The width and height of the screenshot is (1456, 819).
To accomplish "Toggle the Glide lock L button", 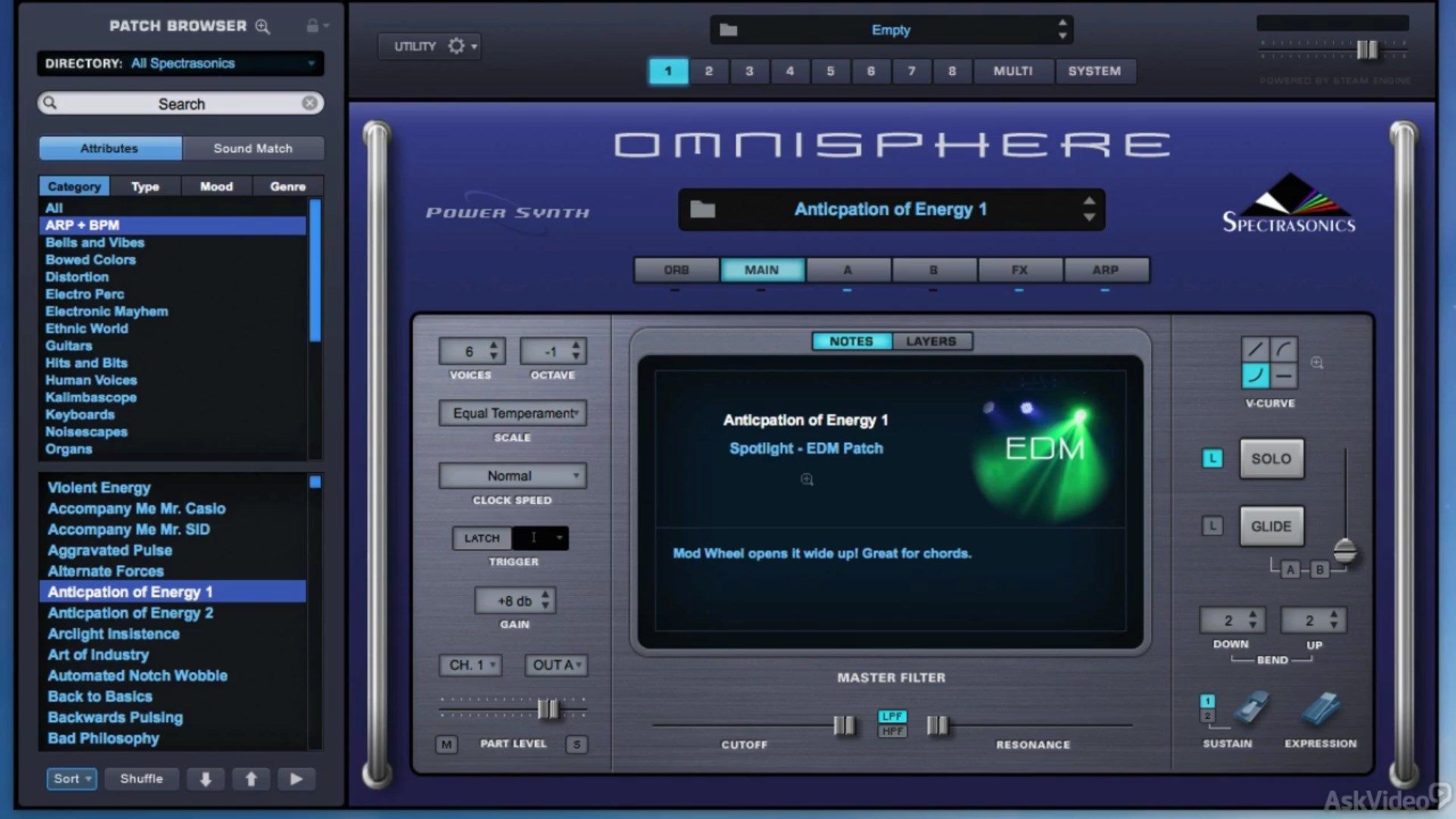I will 1213,526.
